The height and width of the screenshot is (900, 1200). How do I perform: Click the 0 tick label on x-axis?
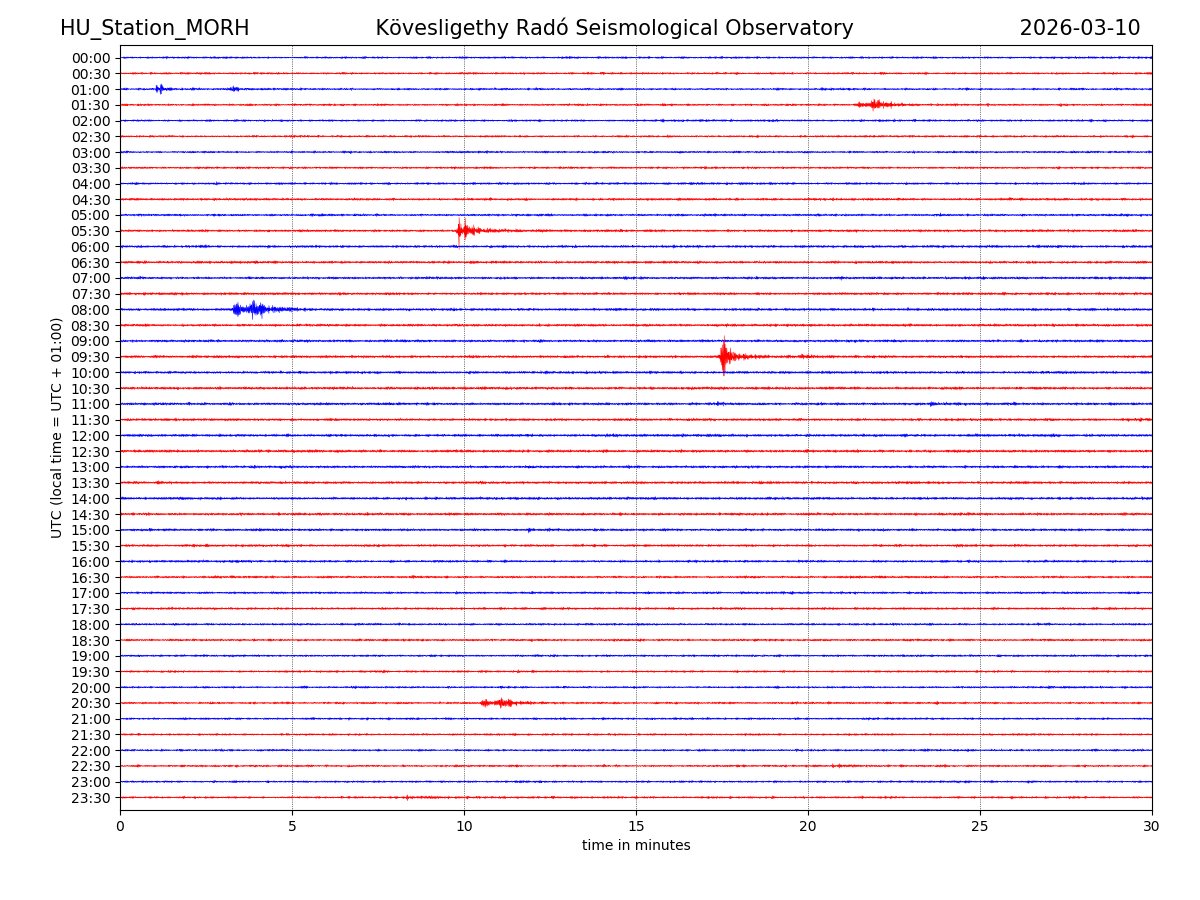point(120,826)
